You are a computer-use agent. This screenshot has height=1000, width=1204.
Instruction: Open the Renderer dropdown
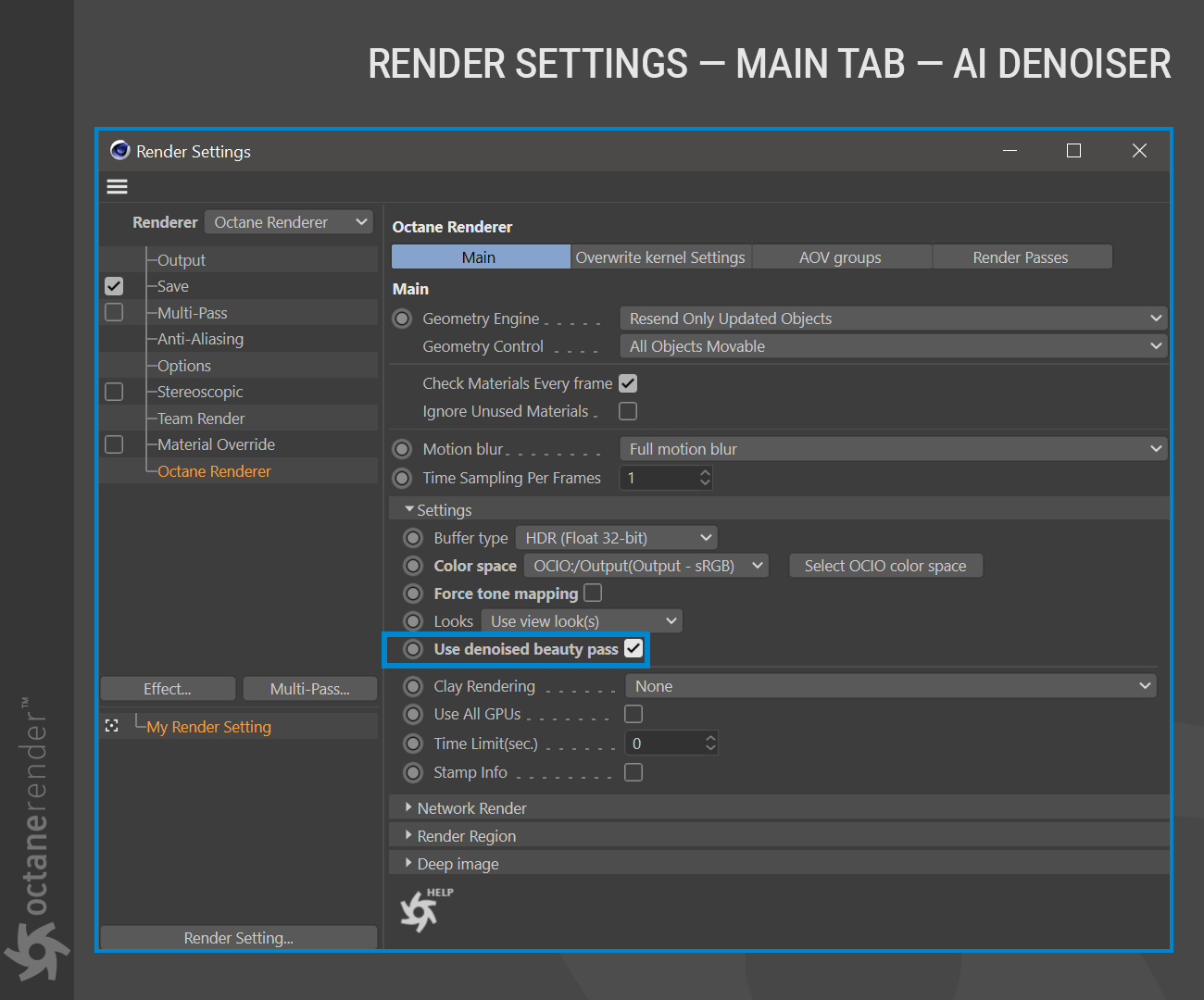[x=289, y=222]
